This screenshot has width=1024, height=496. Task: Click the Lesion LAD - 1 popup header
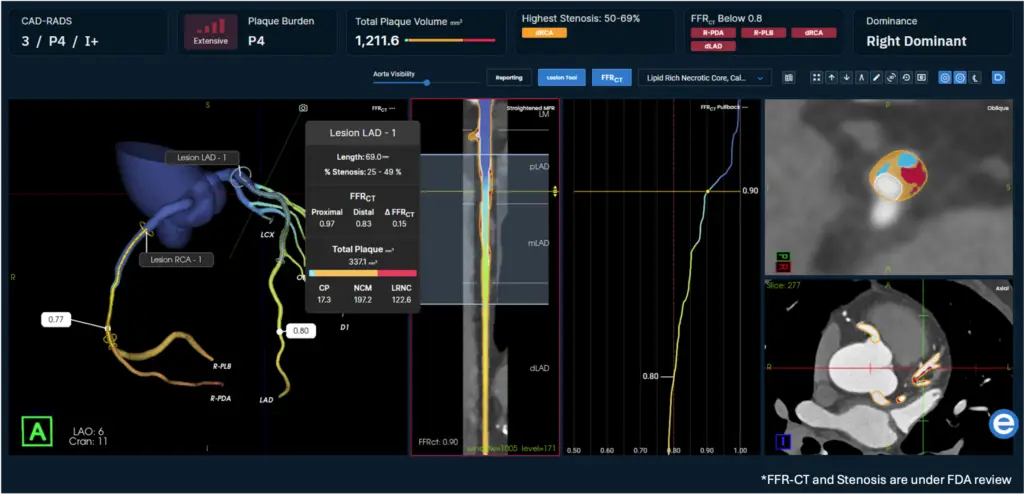[362, 133]
